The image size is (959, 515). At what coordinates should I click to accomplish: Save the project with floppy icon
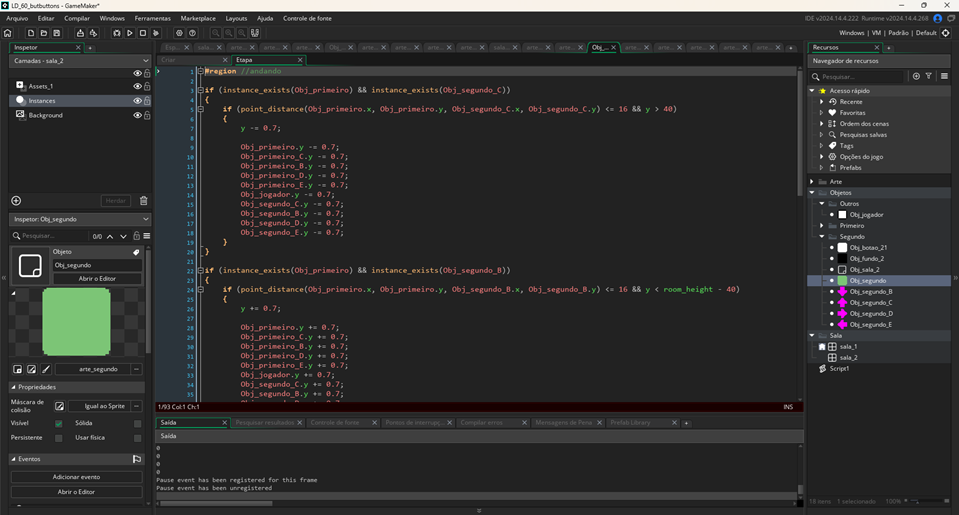57,33
